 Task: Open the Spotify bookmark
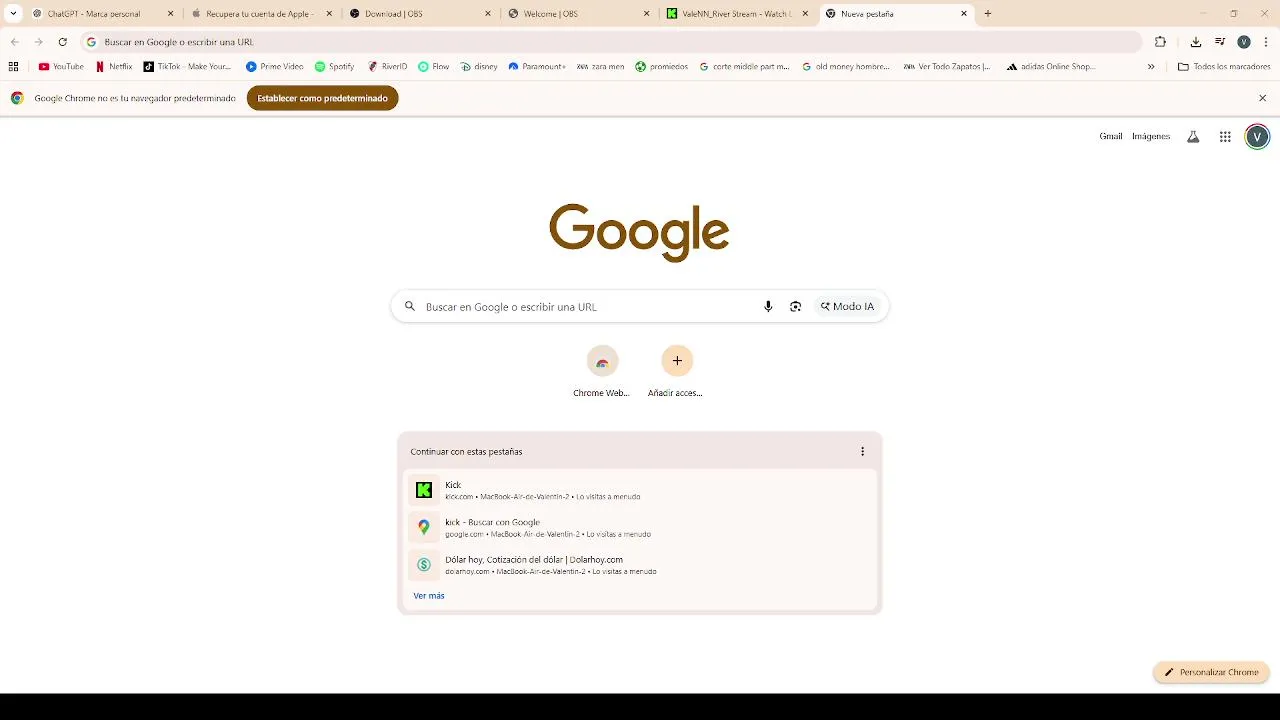(x=334, y=67)
